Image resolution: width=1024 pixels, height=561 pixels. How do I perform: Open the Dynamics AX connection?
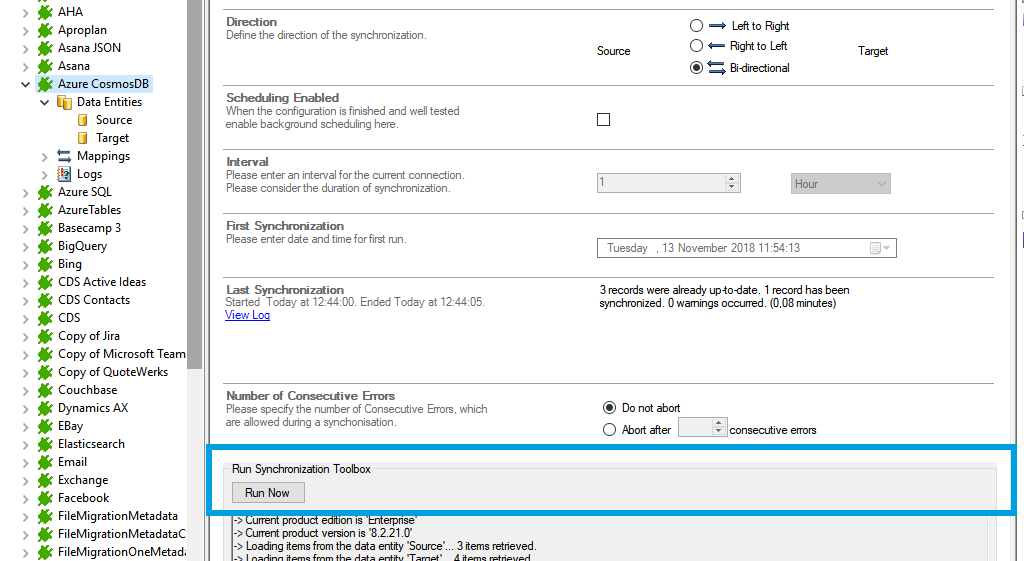pyautogui.click(x=92, y=408)
